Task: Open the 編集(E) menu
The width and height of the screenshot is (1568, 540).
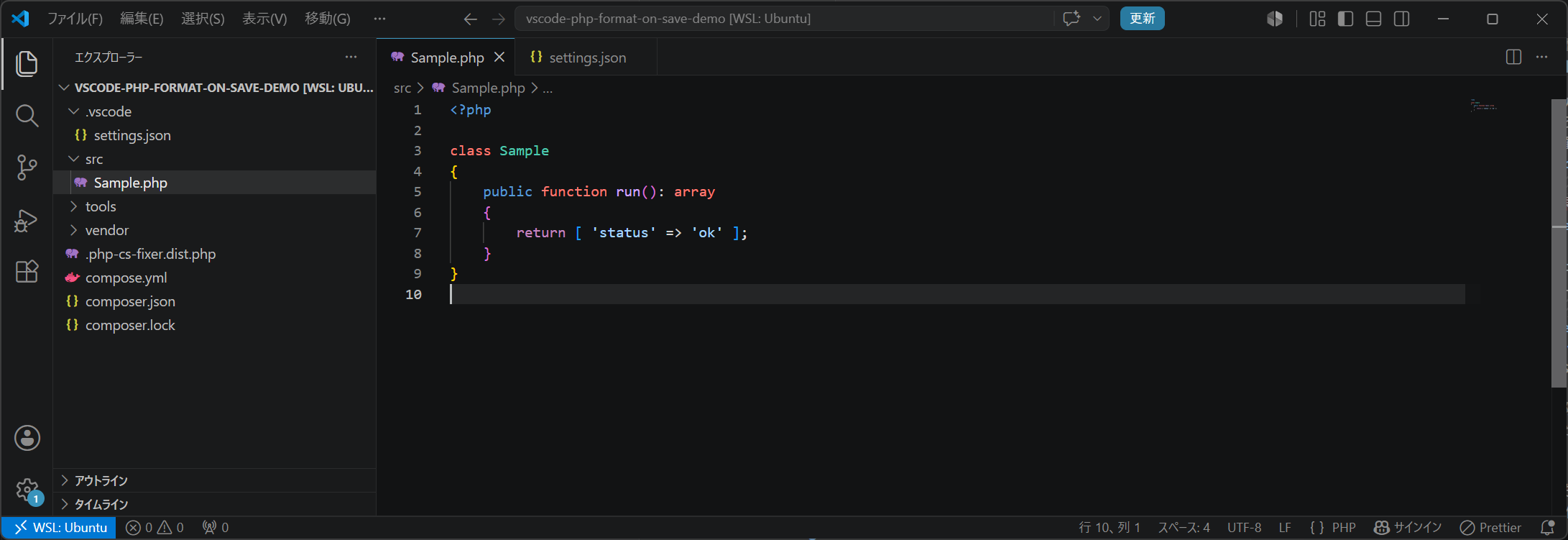Action: point(142,19)
